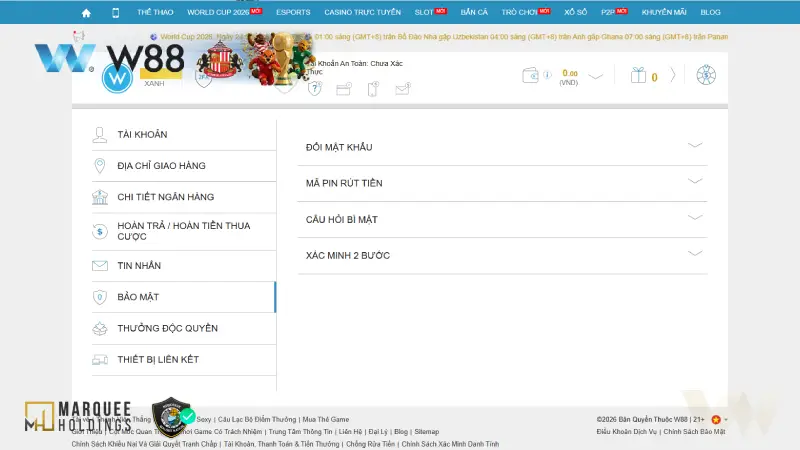This screenshot has width=800, height=450.
Task: Open Xổ Số menu
Action: click(576, 12)
